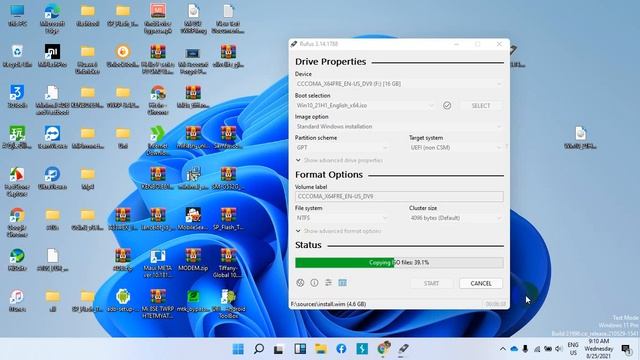Launch the black Mi logo shortcut
Screen dimensions: 640x360
pos(52,56)
